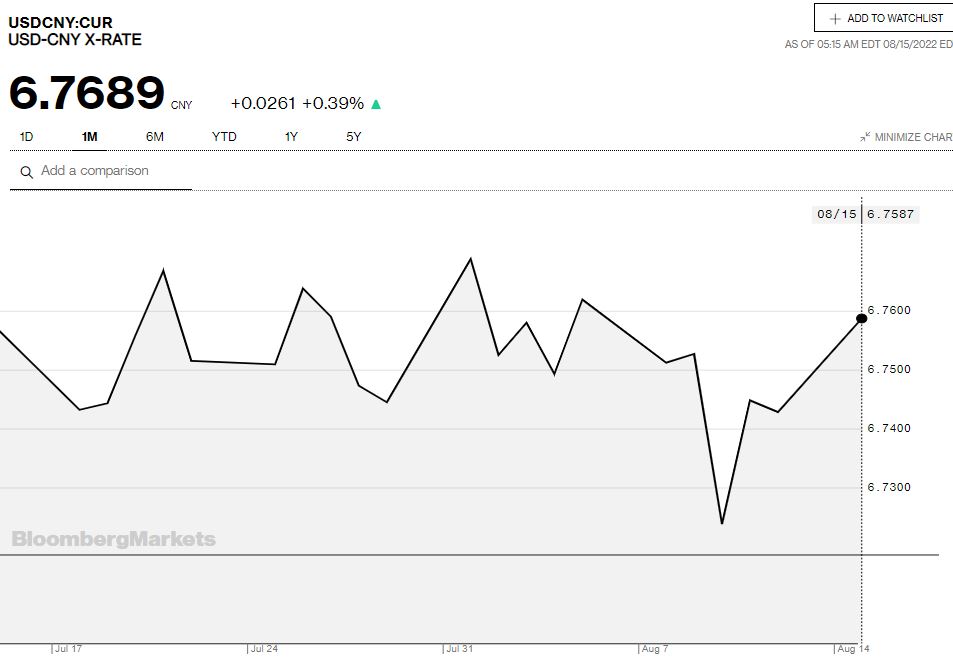The width and height of the screenshot is (953, 660).
Task: Switch chart to YTD range
Action: 224,136
